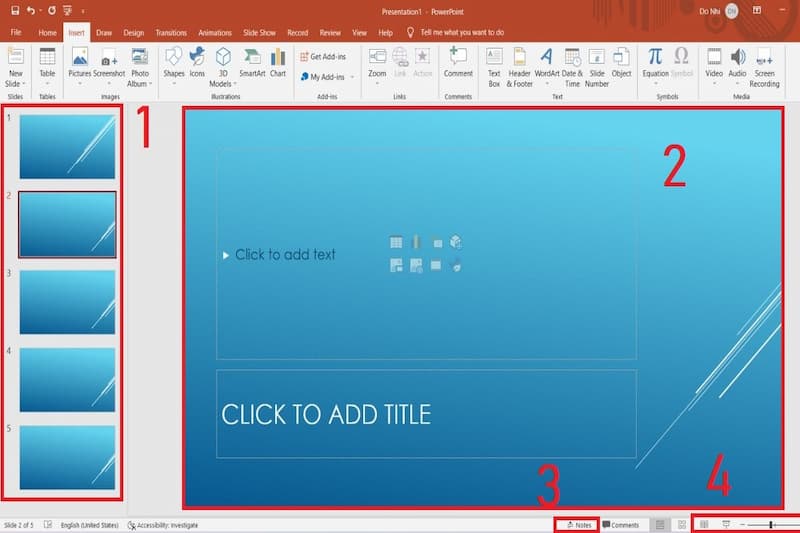Click the Photo Album icon
The height and width of the screenshot is (533, 800).
(139, 57)
